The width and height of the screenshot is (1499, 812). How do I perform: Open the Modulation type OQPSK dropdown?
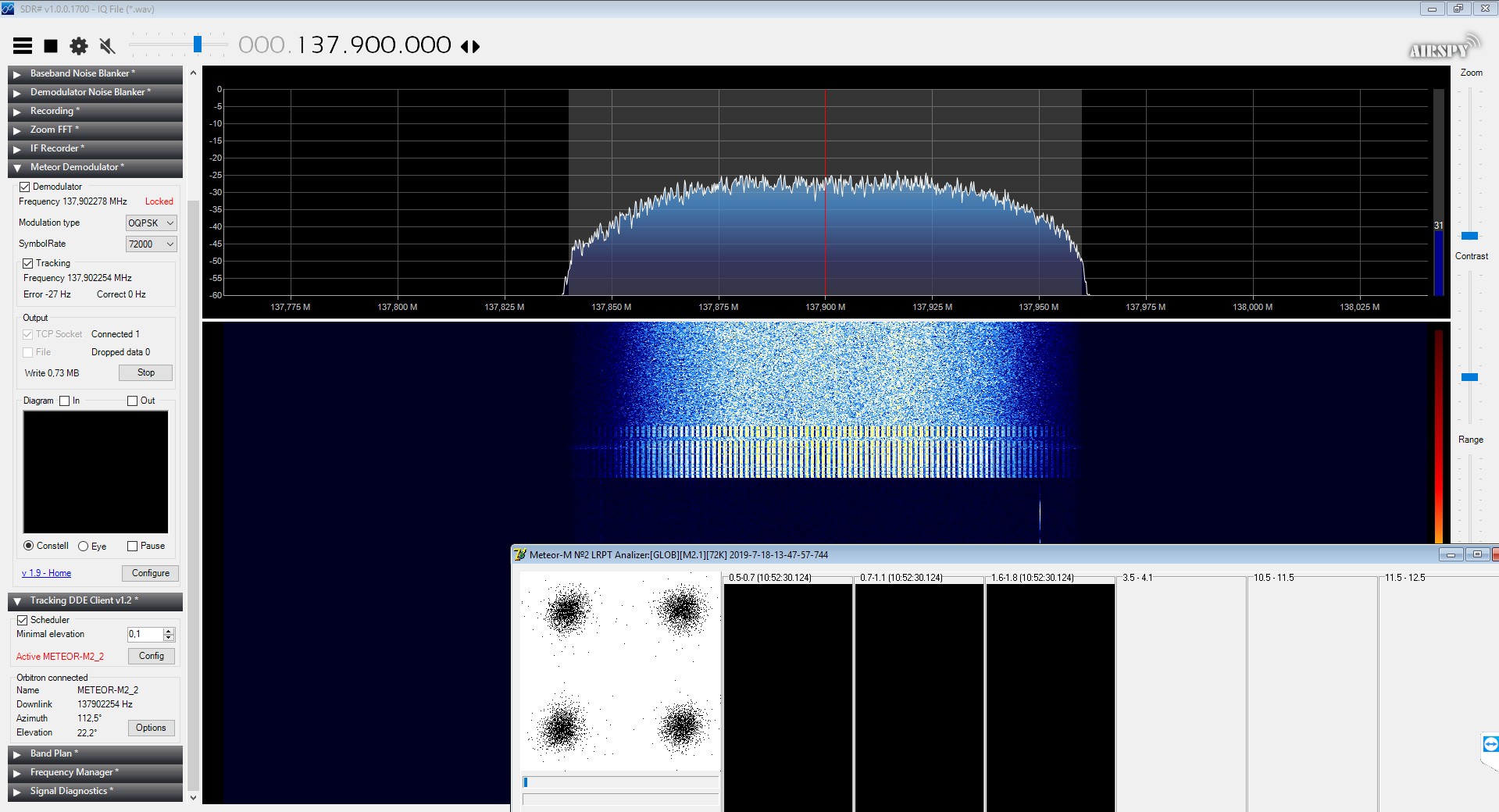pos(151,223)
